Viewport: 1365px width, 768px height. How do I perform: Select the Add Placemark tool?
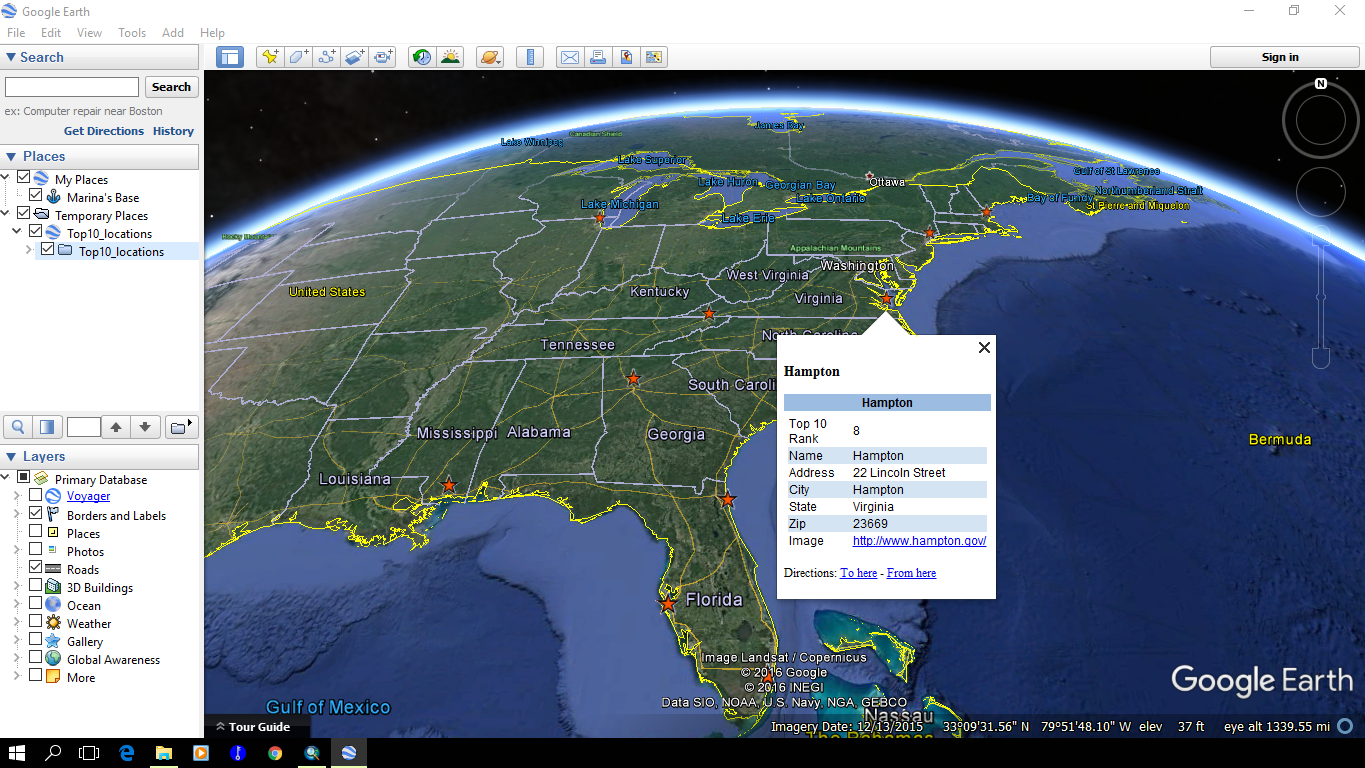[x=269, y=57]
